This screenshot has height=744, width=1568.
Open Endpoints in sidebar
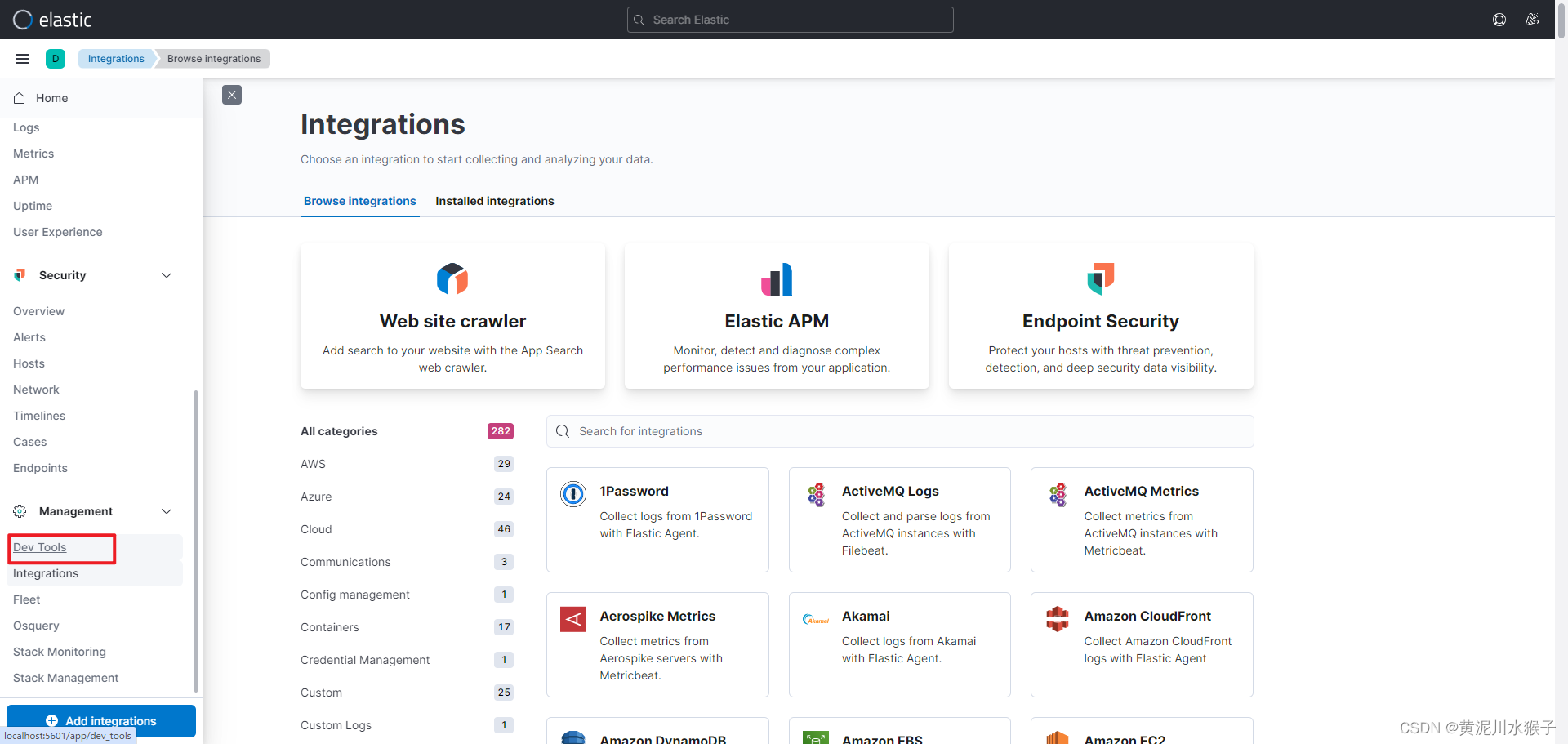point(40,468)
